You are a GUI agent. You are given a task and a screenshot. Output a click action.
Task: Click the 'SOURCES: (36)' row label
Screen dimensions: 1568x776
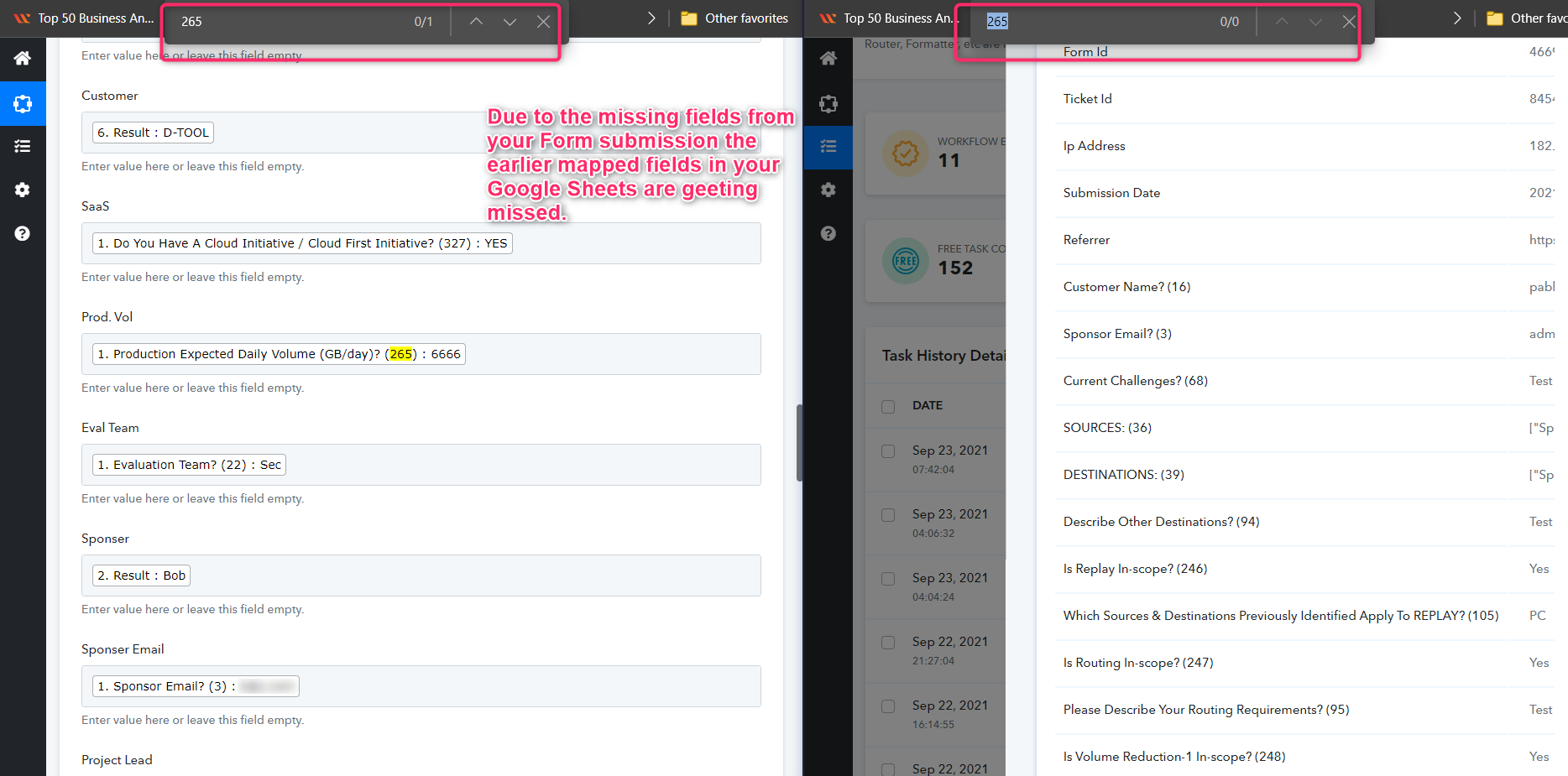[x=1107, y=428]
